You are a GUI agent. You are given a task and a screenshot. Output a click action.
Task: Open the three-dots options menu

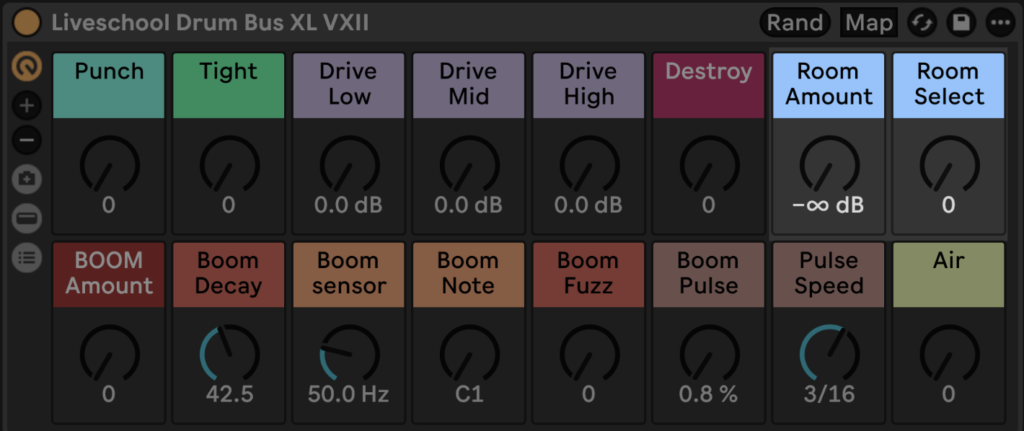click(x=1000, y=23)
